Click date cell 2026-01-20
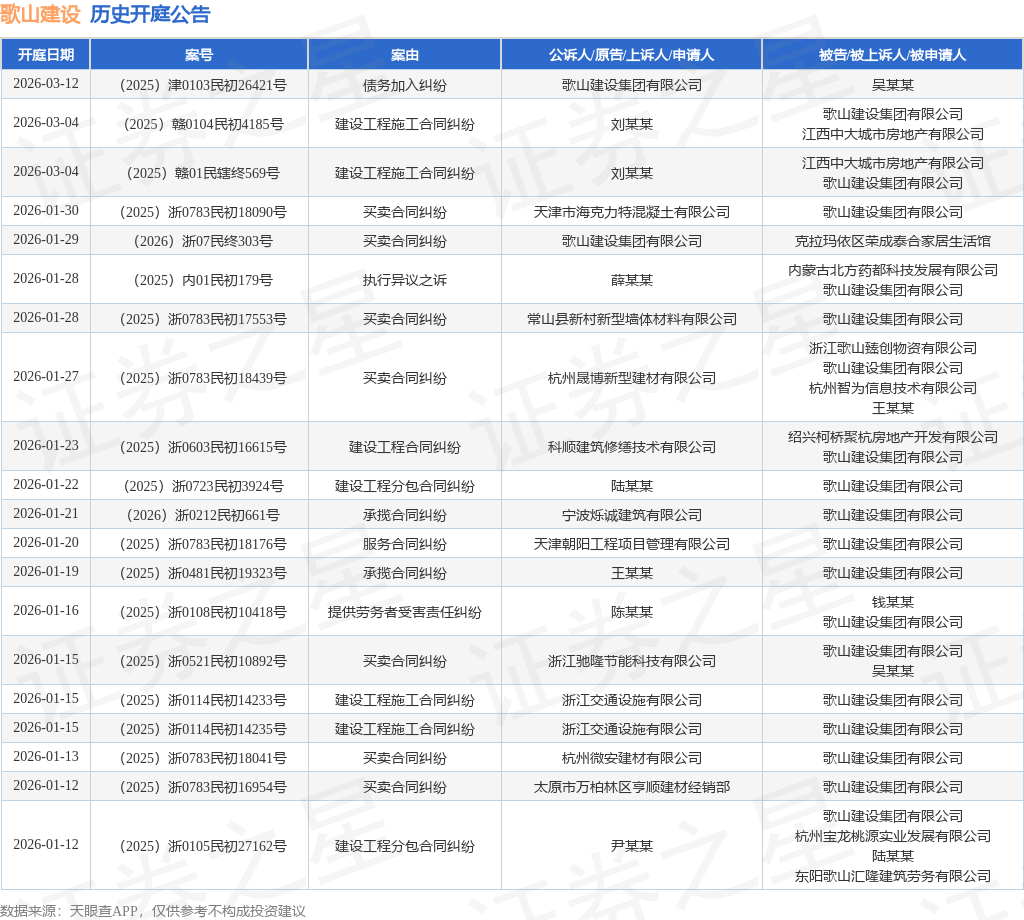 click(46, 543)
